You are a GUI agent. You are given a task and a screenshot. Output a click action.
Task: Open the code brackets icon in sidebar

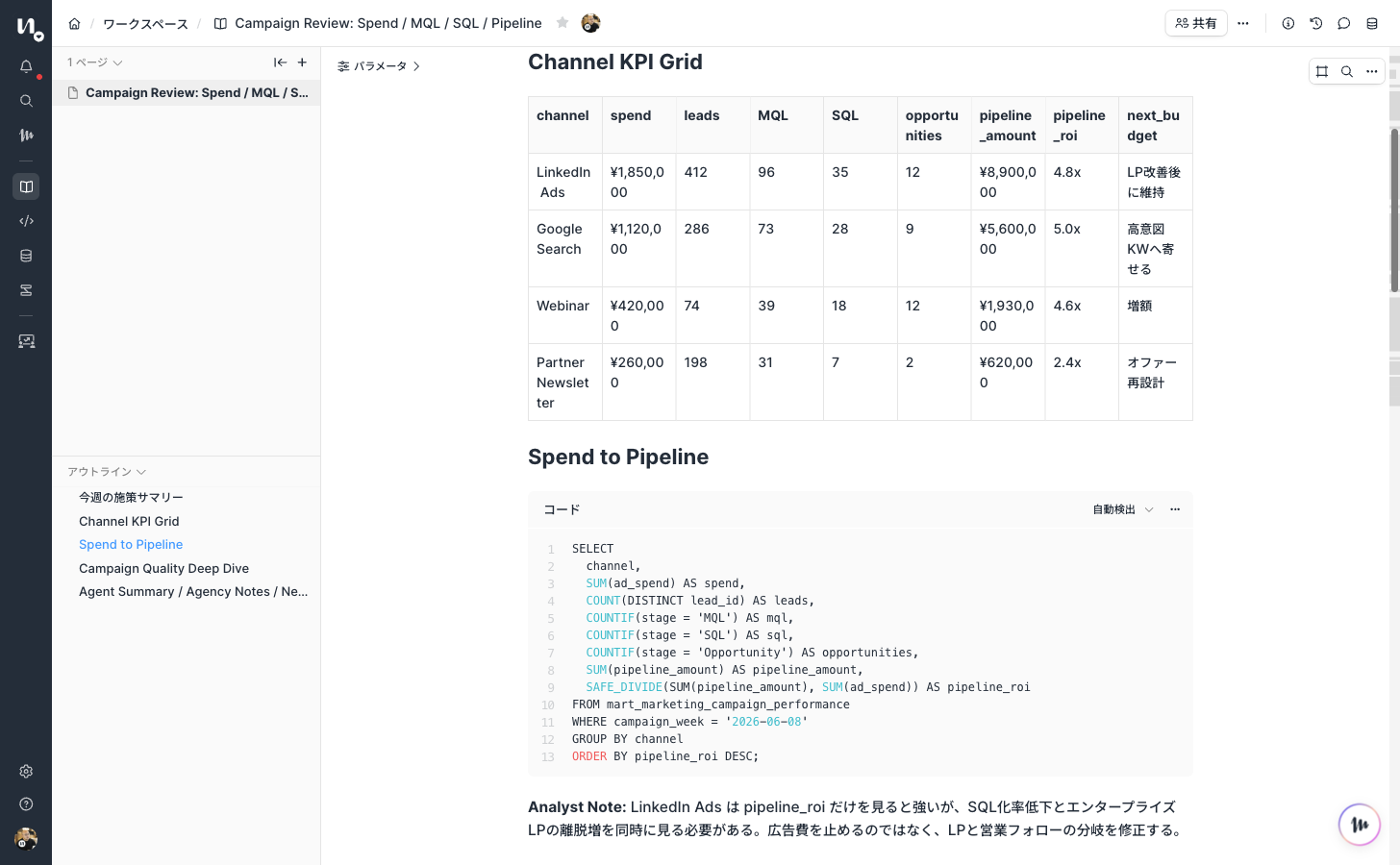tap(26, 221)
